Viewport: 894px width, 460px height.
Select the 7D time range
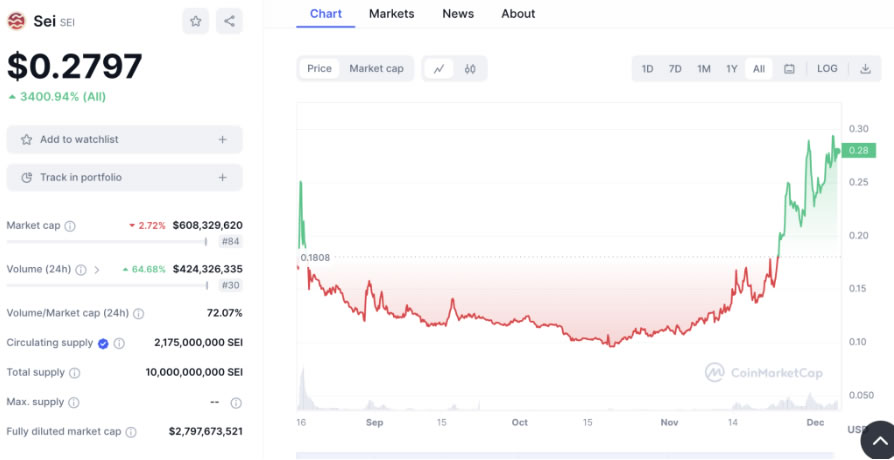[675, 69]
